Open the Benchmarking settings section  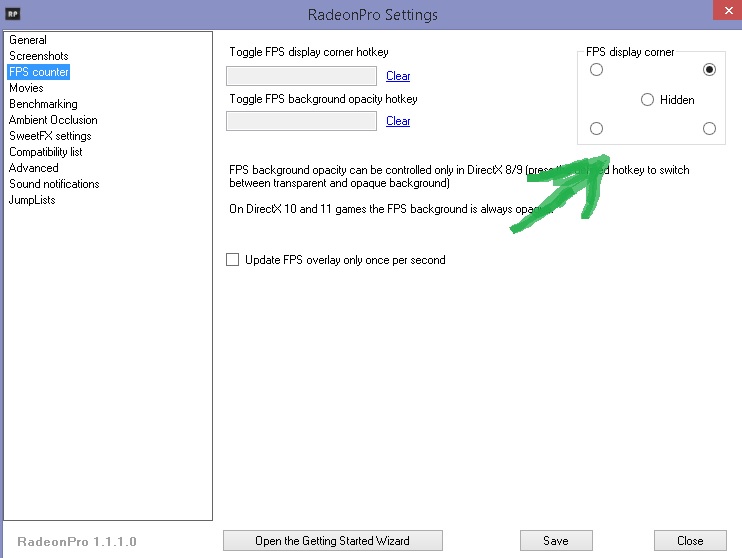(x=43, y=104)
